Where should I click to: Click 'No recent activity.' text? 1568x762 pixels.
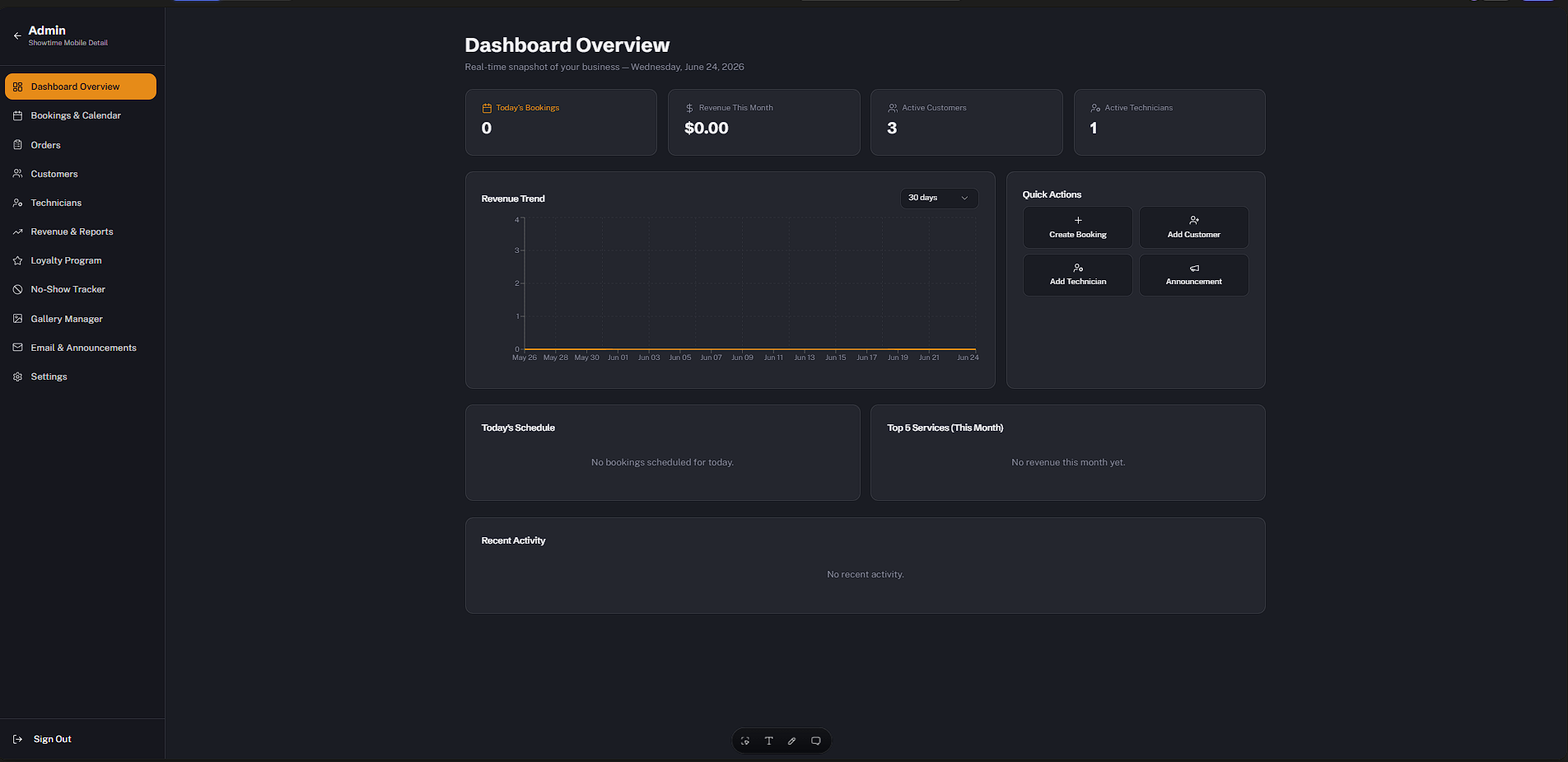(x=866, y=574)
